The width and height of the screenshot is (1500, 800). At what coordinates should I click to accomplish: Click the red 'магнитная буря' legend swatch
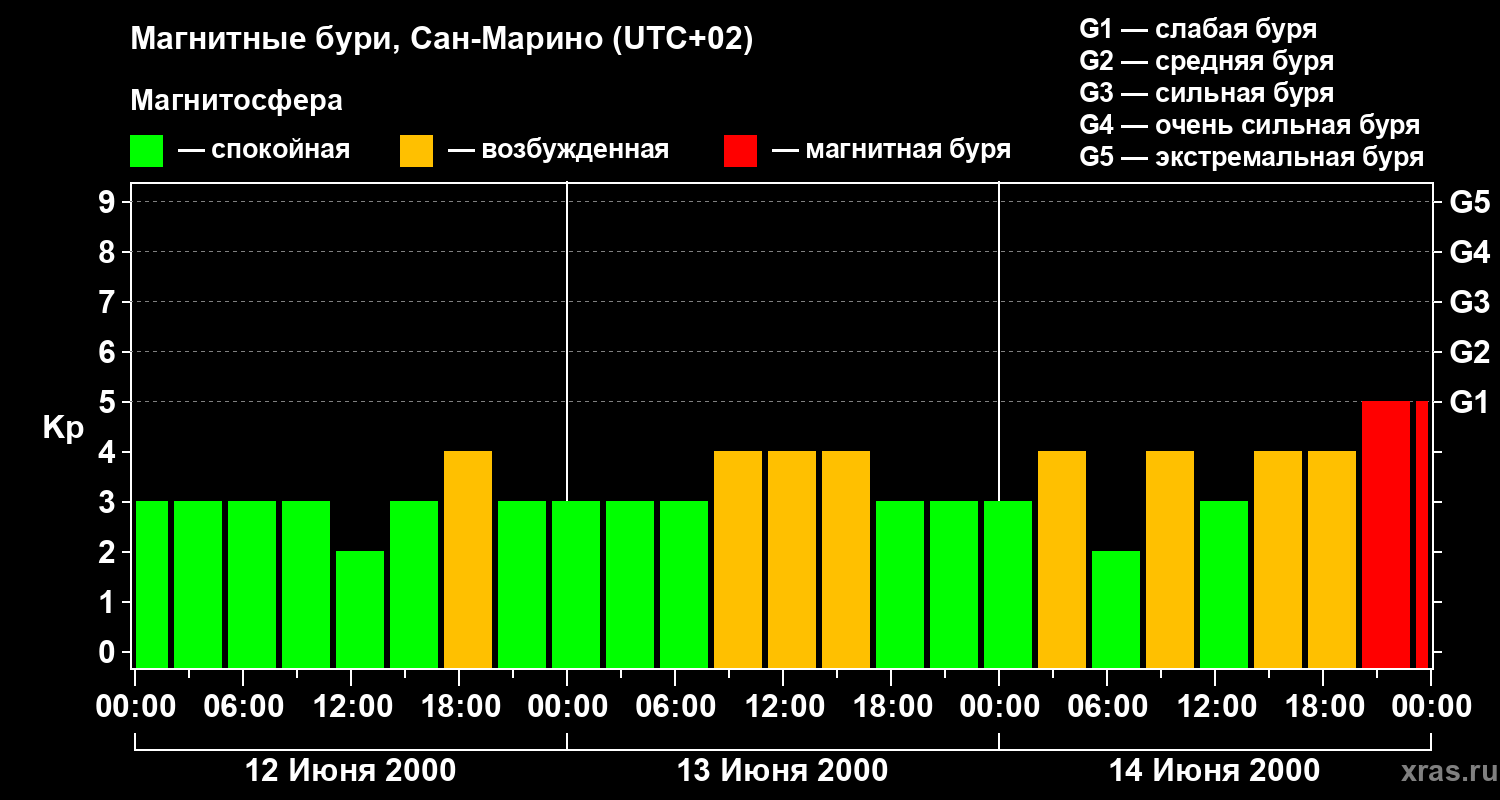[741, 151]
